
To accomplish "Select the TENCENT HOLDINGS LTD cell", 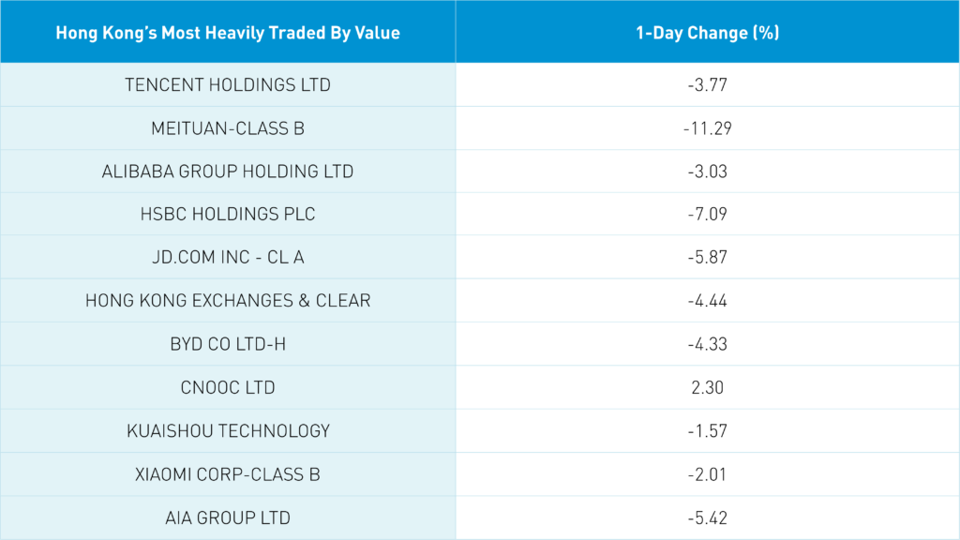I will [x=228, y=85].
